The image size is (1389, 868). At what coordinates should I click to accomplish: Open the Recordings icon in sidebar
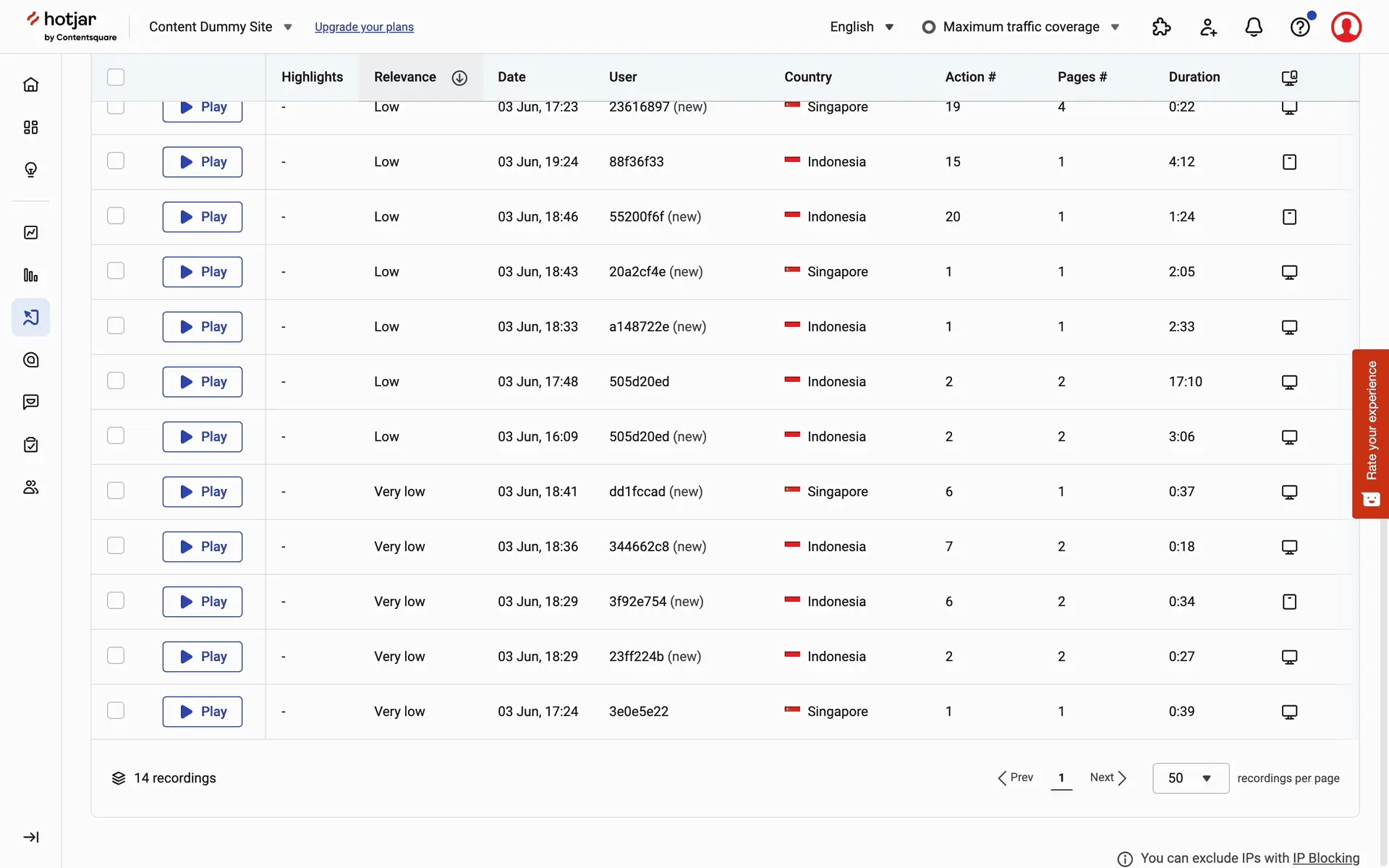click(x=30, y=318)
